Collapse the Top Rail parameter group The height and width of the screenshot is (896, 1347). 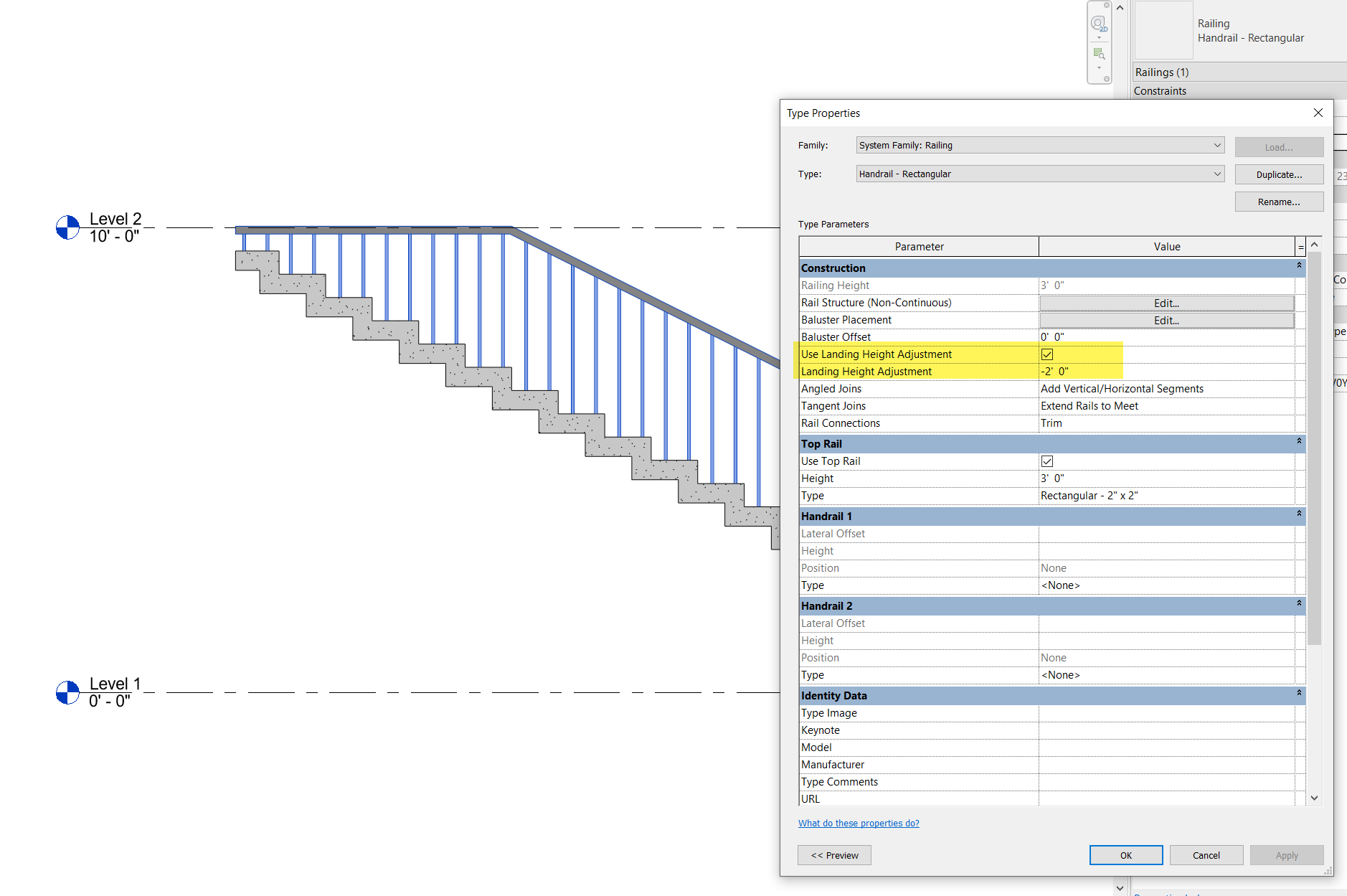click(x=1298, y=442)
